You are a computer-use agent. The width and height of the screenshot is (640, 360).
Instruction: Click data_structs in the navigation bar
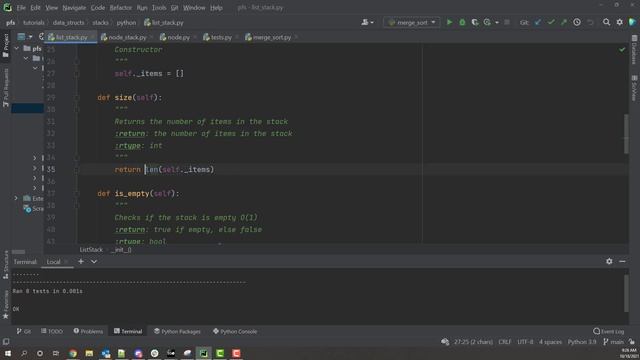tap(69, 23)
